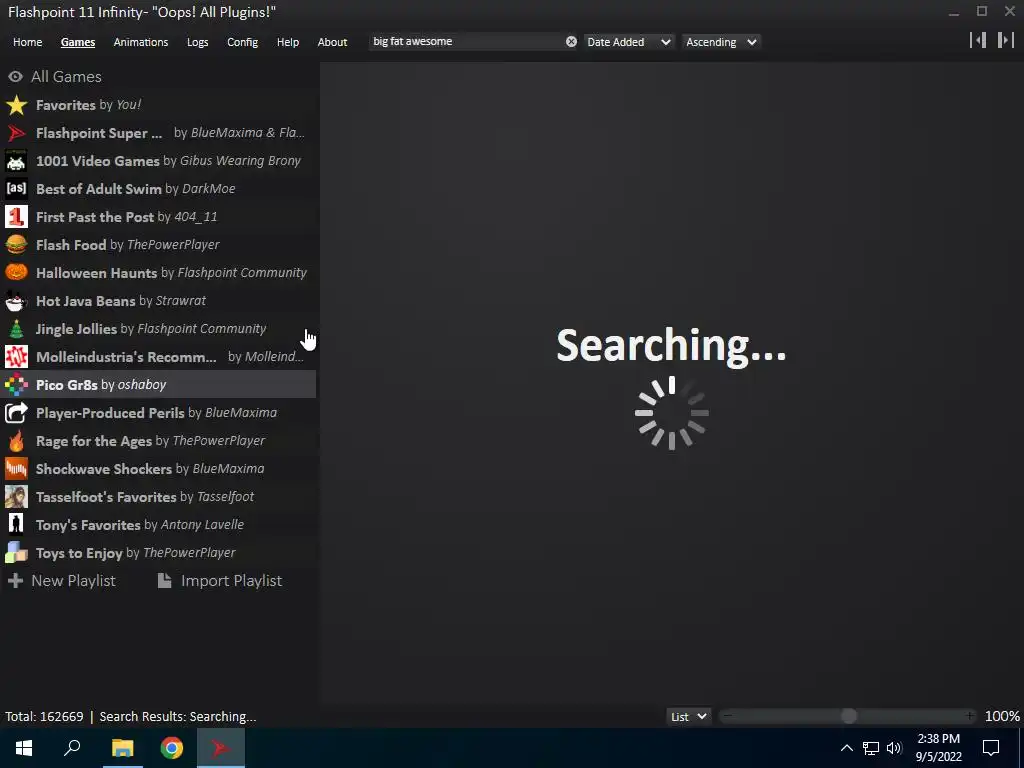Click the Tony's Favorites silhouette icon
1024x768 pixels.
tap(16, 525)
